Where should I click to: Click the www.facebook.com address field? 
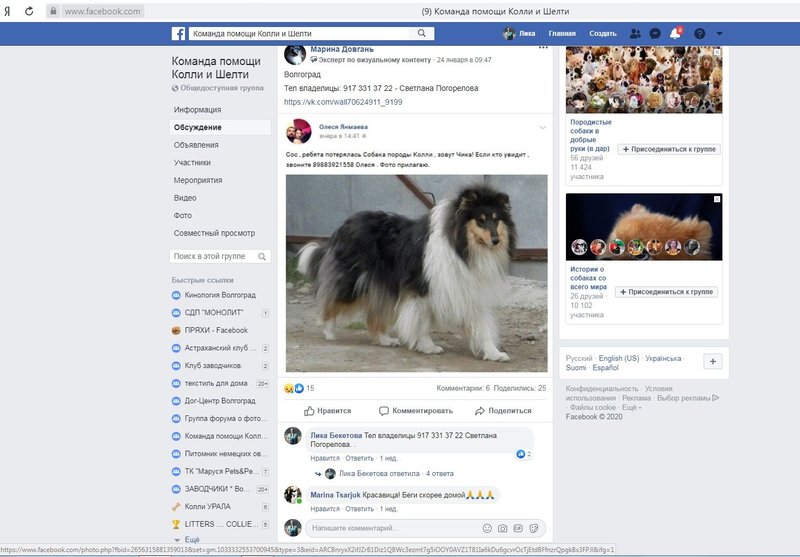[x=102, y=11]
